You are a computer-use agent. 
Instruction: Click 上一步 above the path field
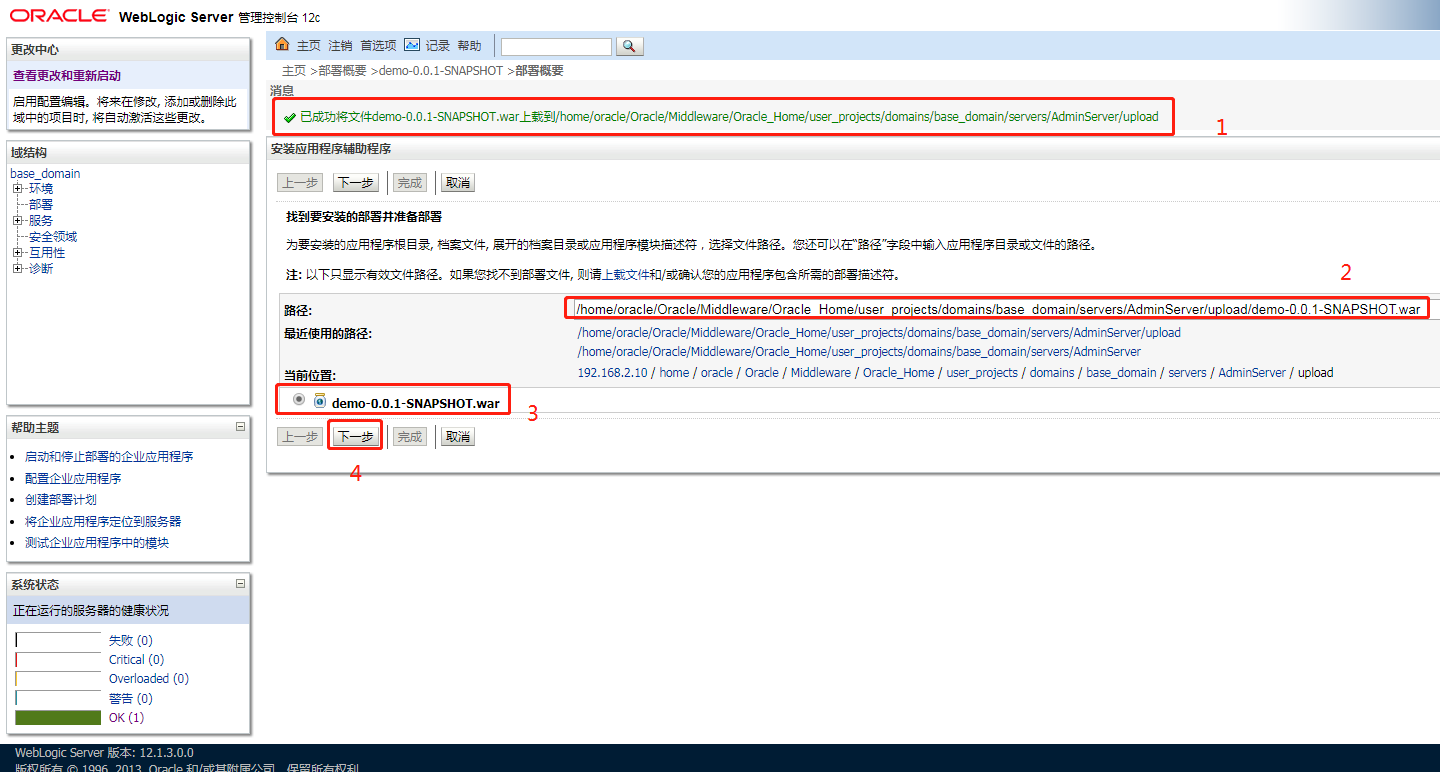pos(300,183)
